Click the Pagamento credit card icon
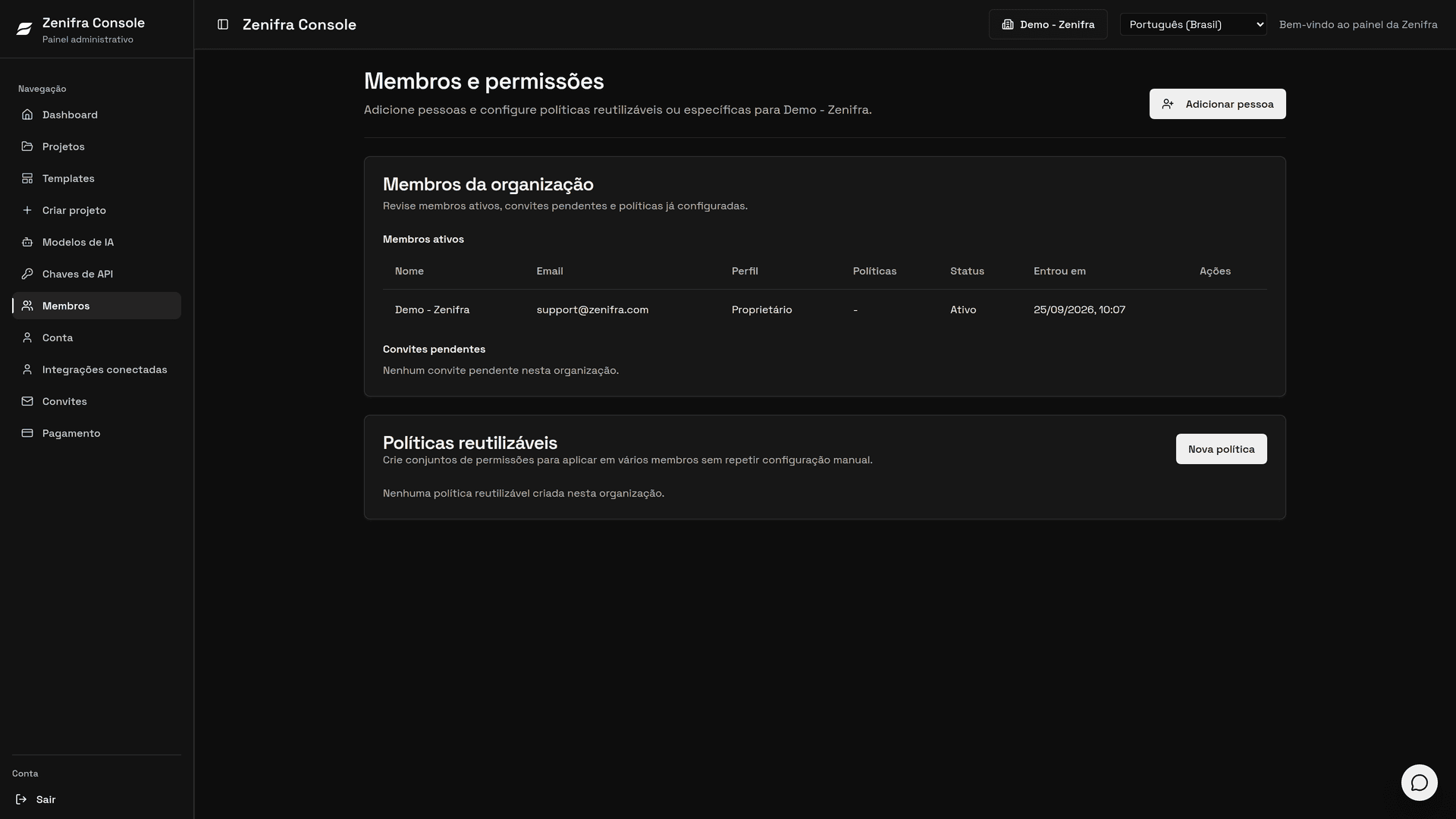1456x819 pixels. 27,433
